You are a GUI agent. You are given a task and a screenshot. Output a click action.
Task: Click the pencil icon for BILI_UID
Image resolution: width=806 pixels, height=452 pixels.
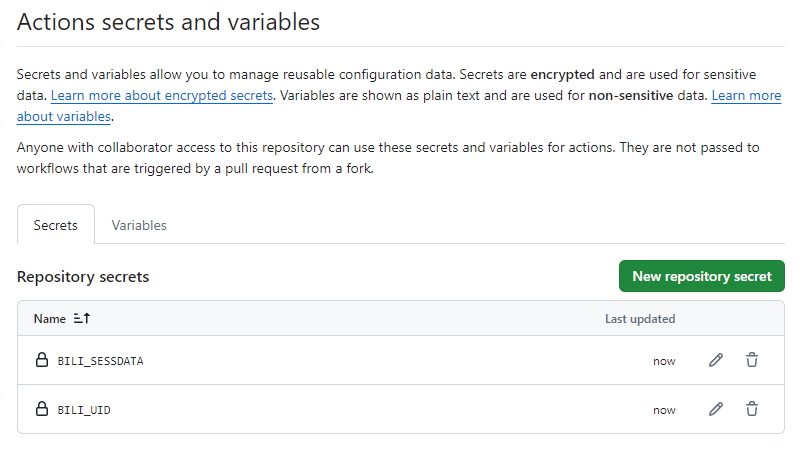(x=715, y=409)
